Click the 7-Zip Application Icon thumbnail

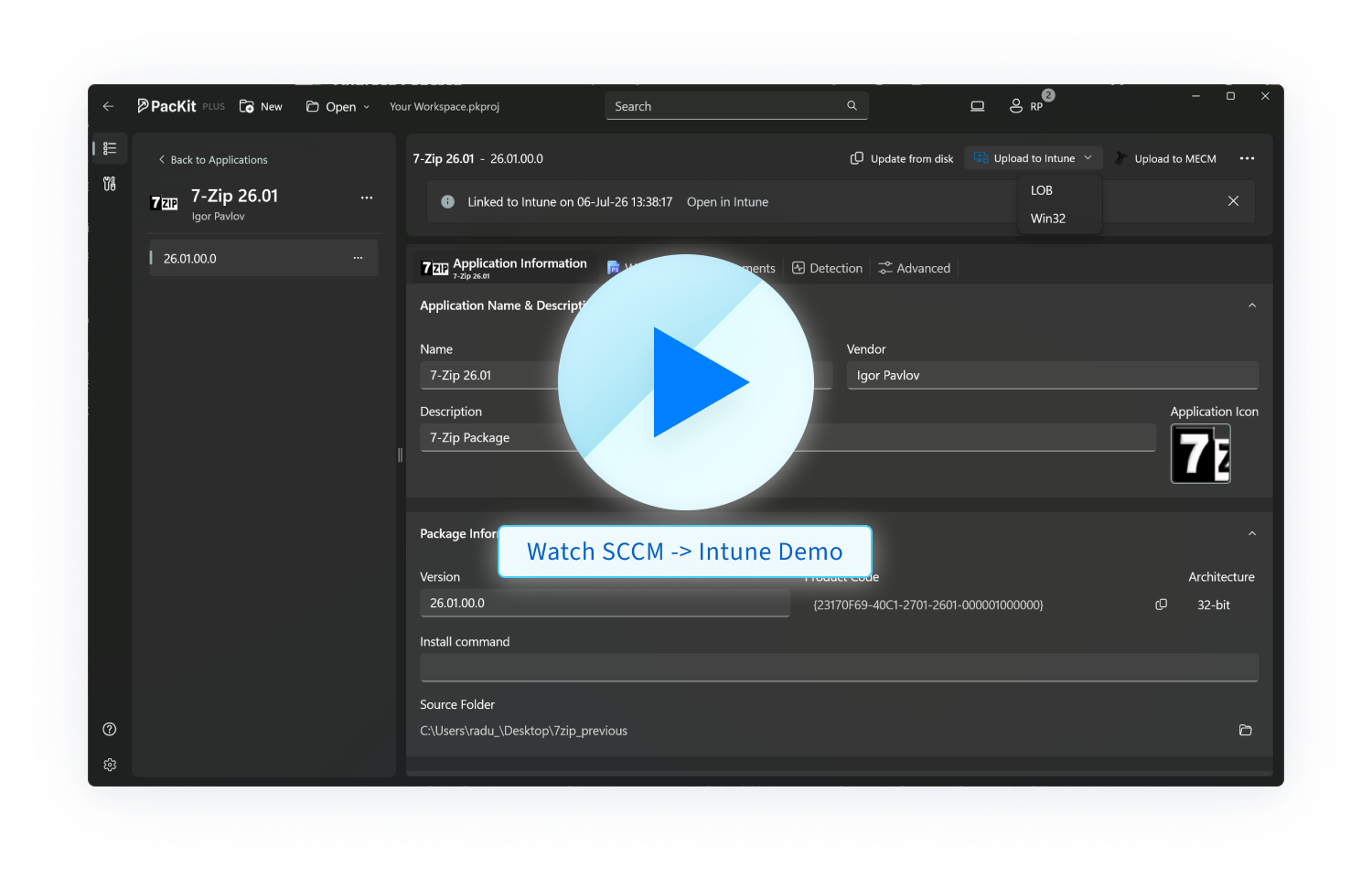[x=1201, y=454]
